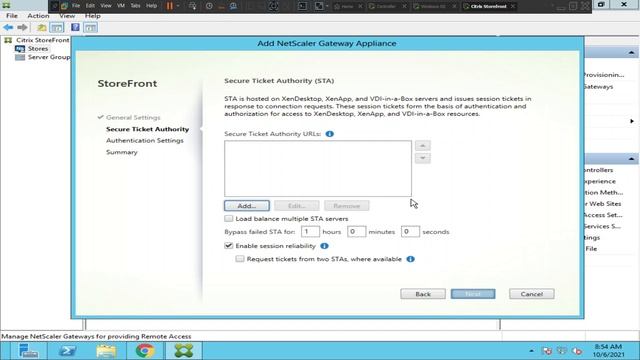Switch to the Citrix Storefront VM tab

[x=488, y=6]
